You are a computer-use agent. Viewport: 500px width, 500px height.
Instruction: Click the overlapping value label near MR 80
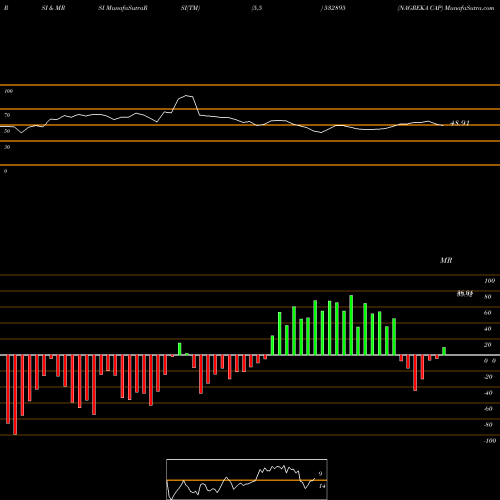465,294
